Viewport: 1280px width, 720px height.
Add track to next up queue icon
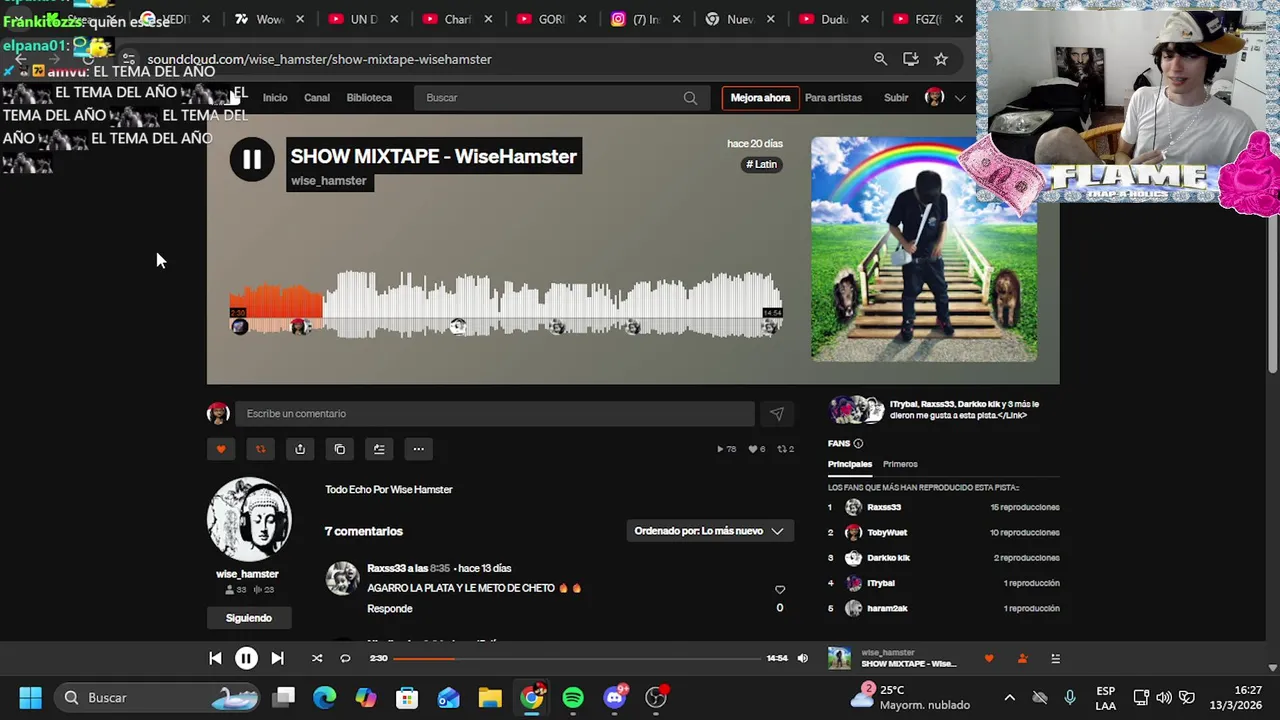point(379,449)
